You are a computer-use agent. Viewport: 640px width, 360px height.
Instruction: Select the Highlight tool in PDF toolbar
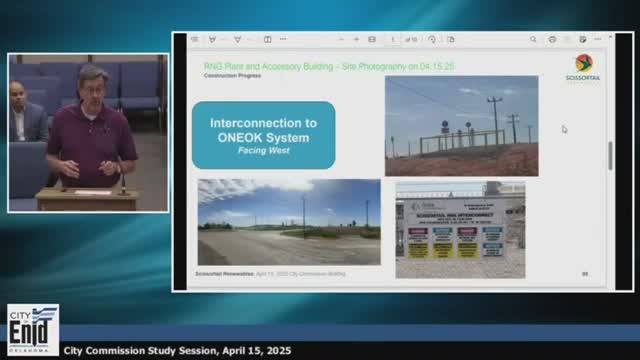tap(237, 39)
